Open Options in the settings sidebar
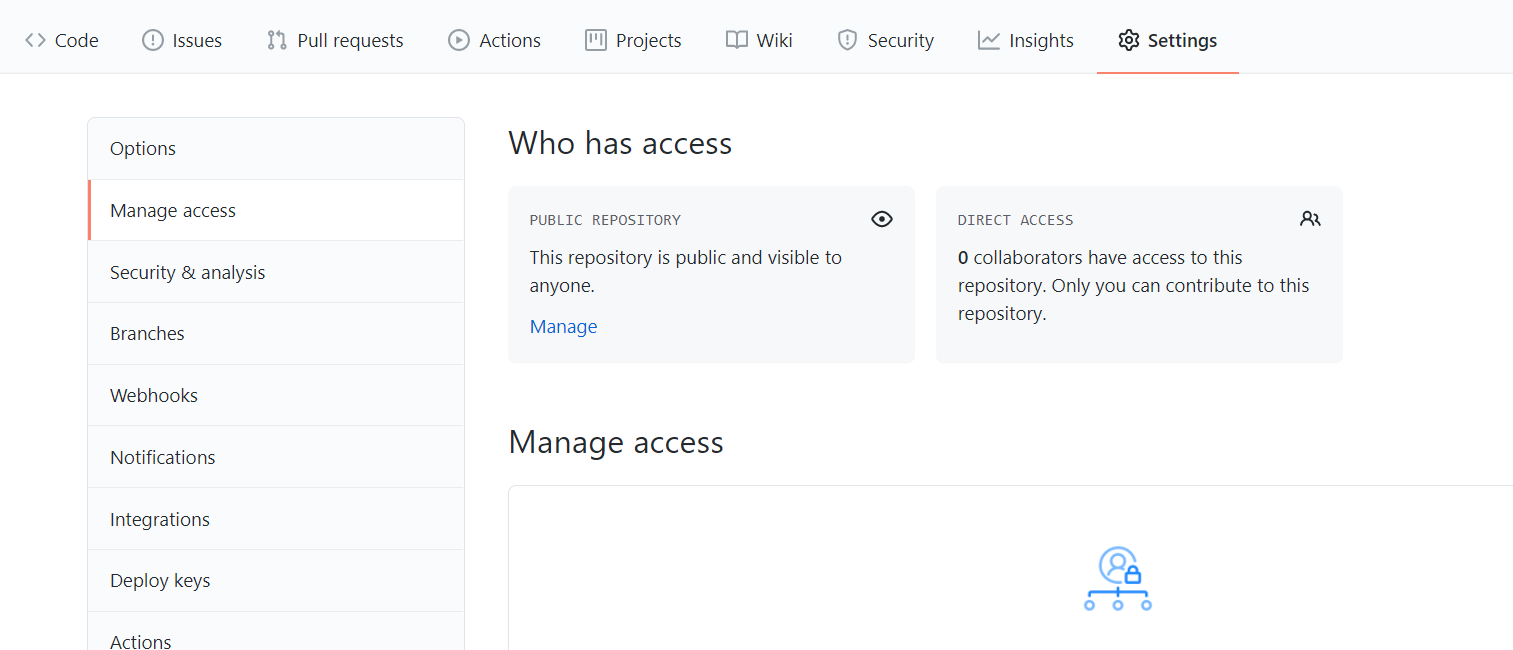1513x650 pixels. pos(143,149)
